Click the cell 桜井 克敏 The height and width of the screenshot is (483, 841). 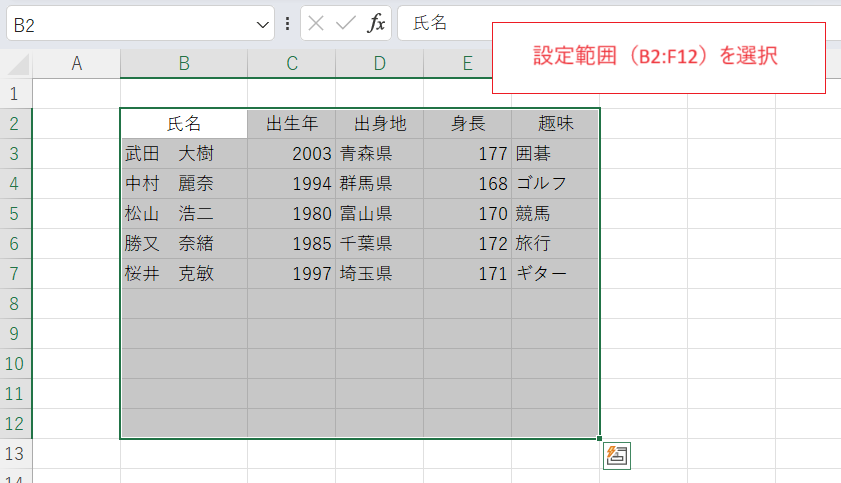pyautogui.click(x=184, y=274)
